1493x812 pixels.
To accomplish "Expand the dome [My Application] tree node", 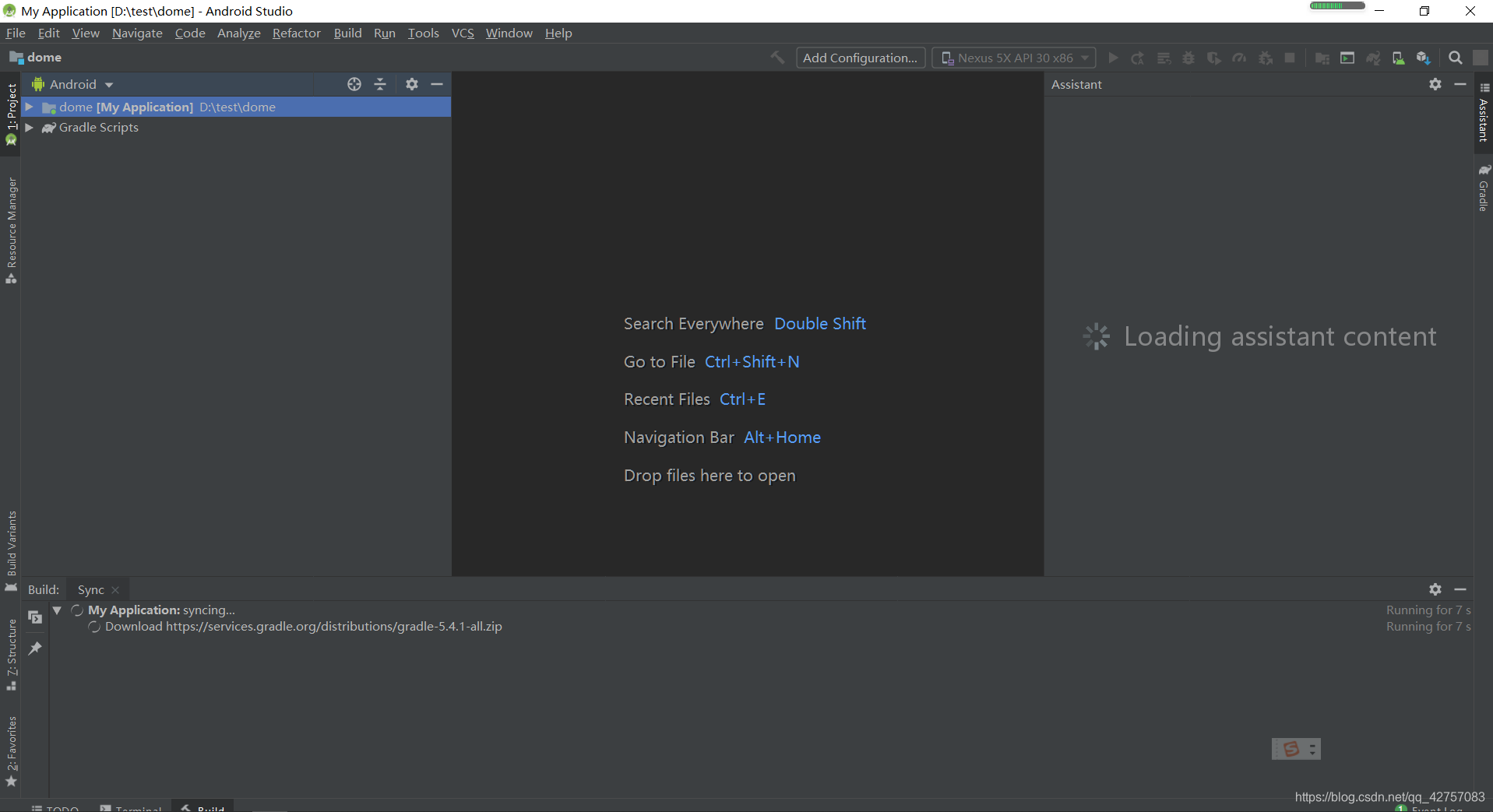I will (29, 107).
